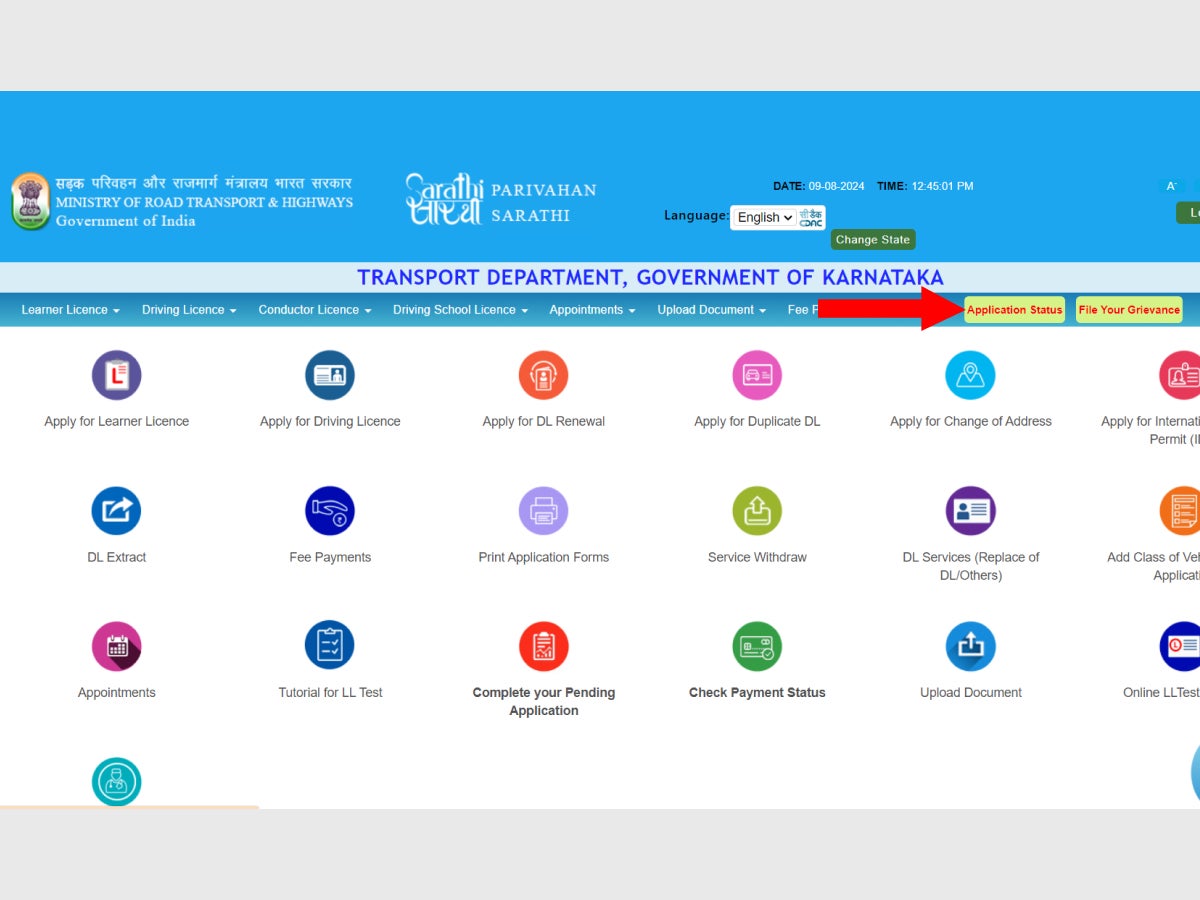Click Complete your Pending Application icon
This screenshot has width=1200, height=900.
(543, 645)
